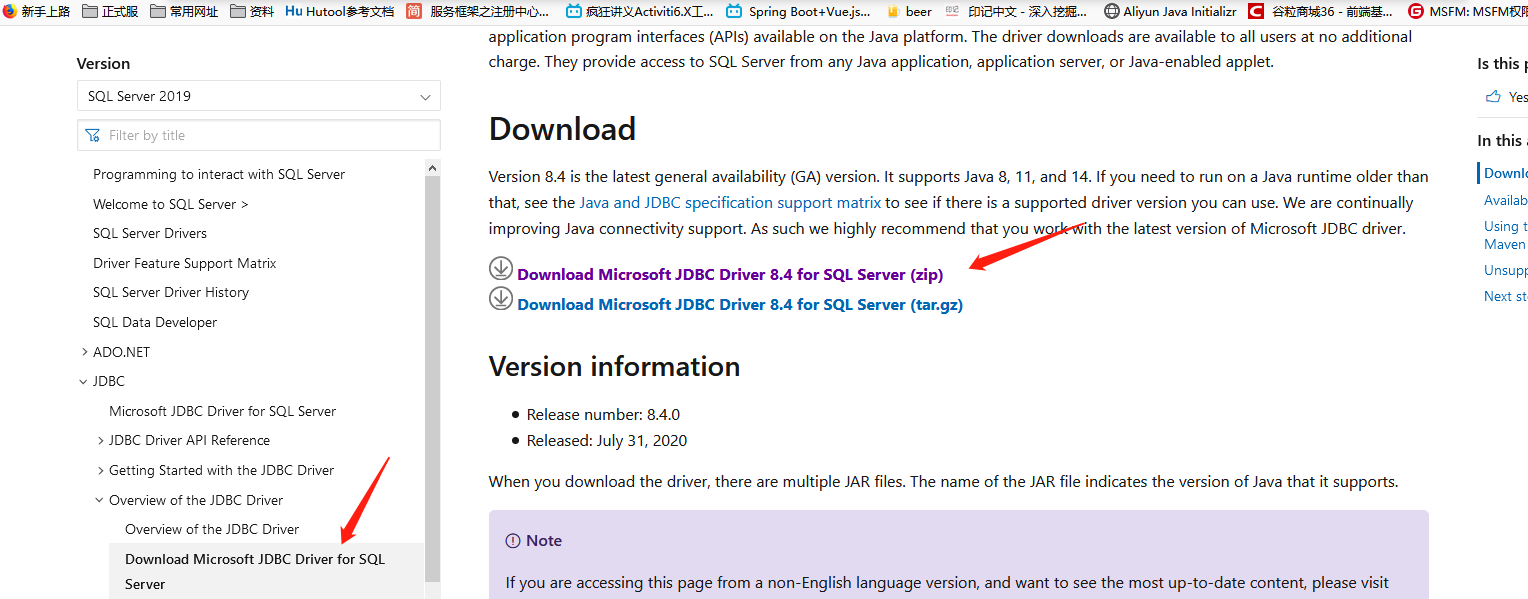Jump to Using the driver with Maven section
The width and height of the screenshot is (1528, 599).
pos(1505,235)
